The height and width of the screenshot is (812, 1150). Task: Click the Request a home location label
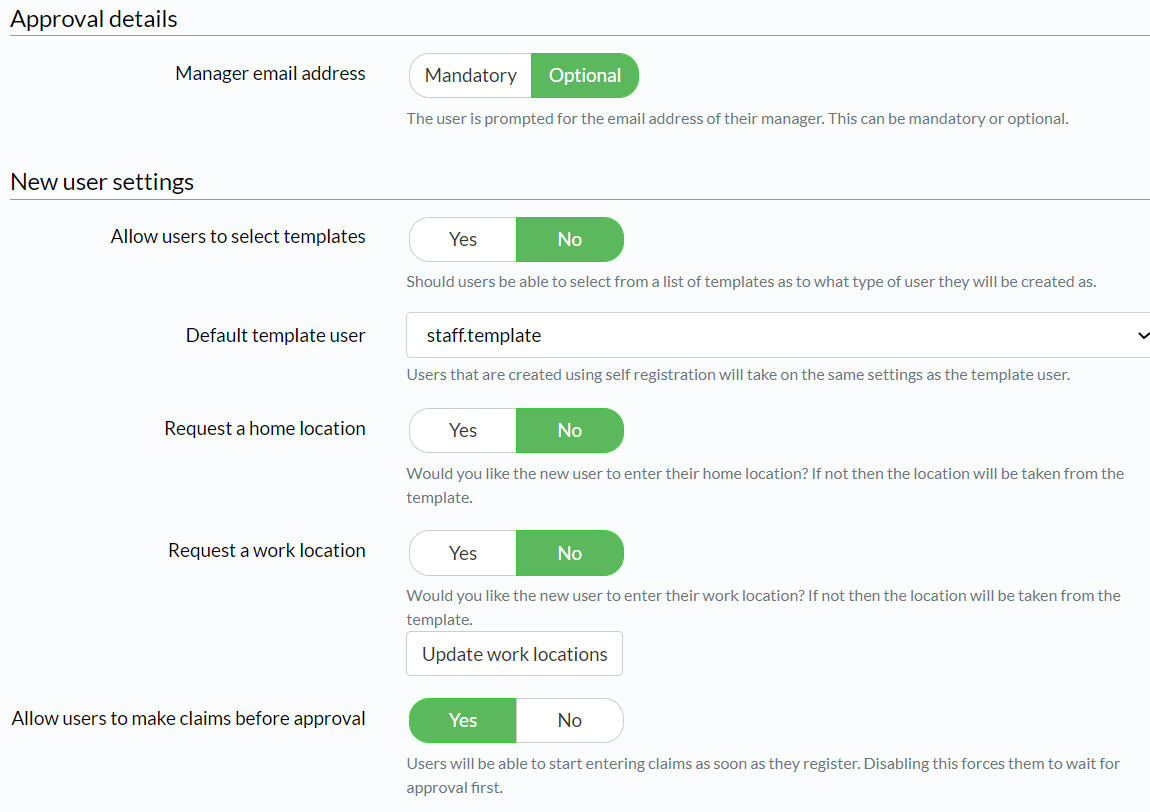(265, 428)
